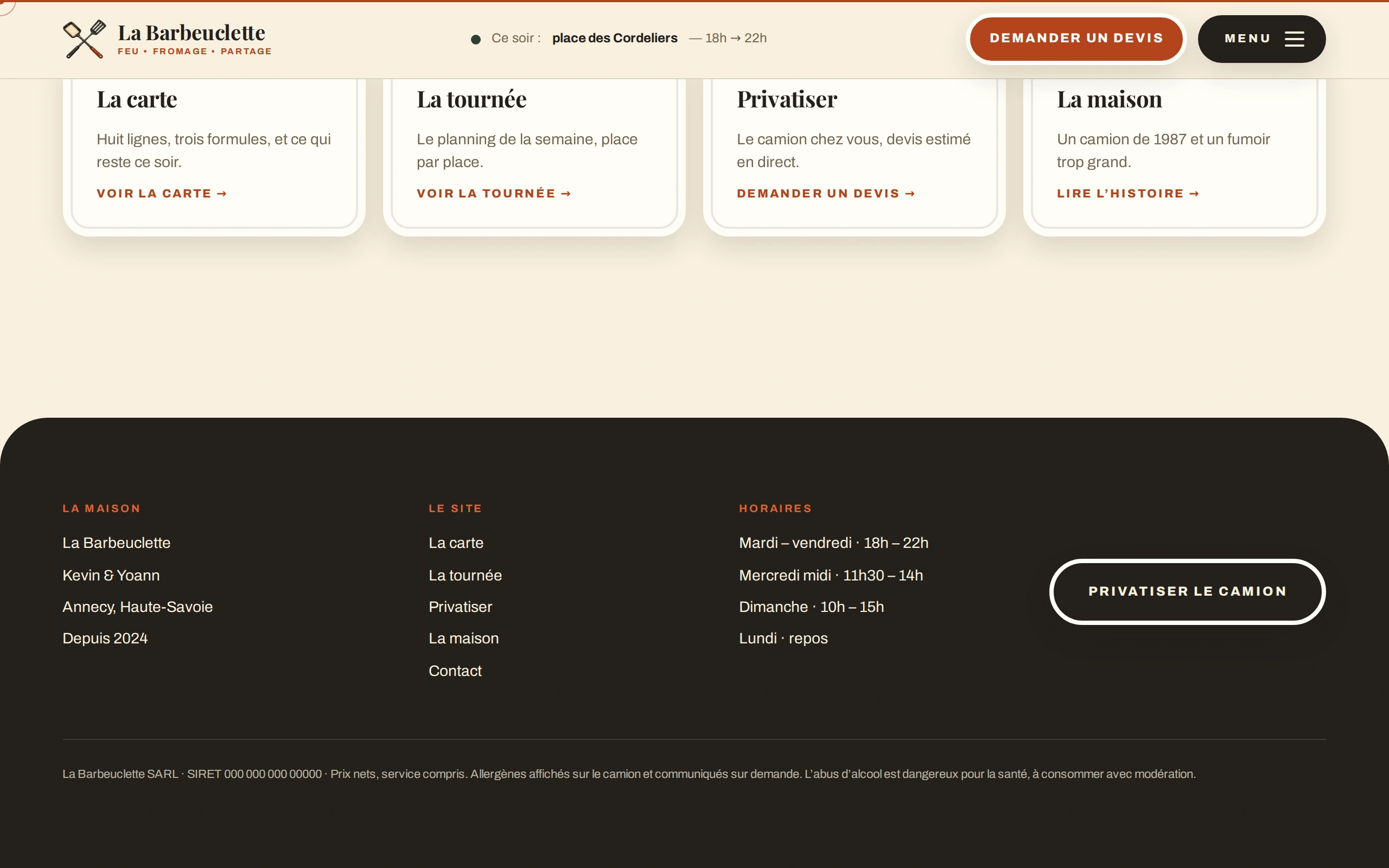Click place des Cordeliers location text

tap(615, 38)
